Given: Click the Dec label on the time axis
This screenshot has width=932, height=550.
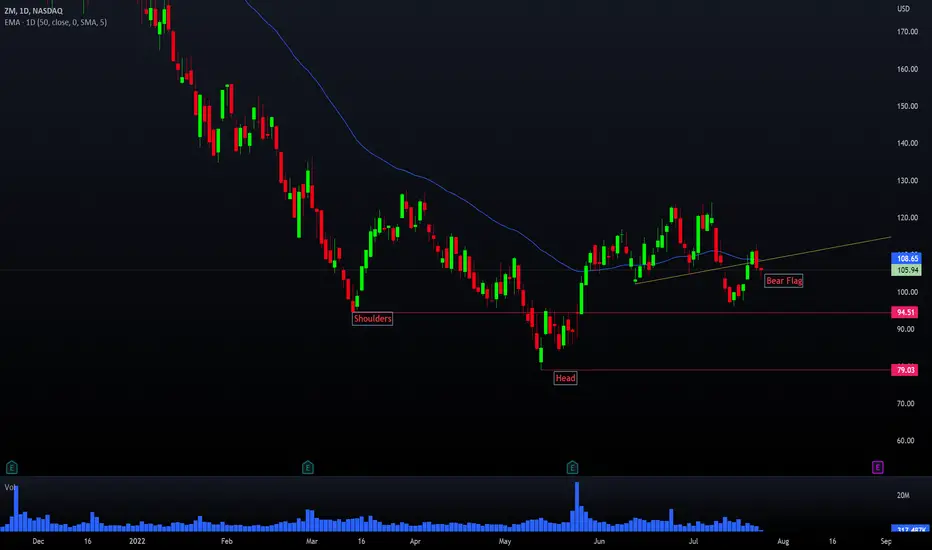Looking at the screenshot, I should click(x=38, y=541).
